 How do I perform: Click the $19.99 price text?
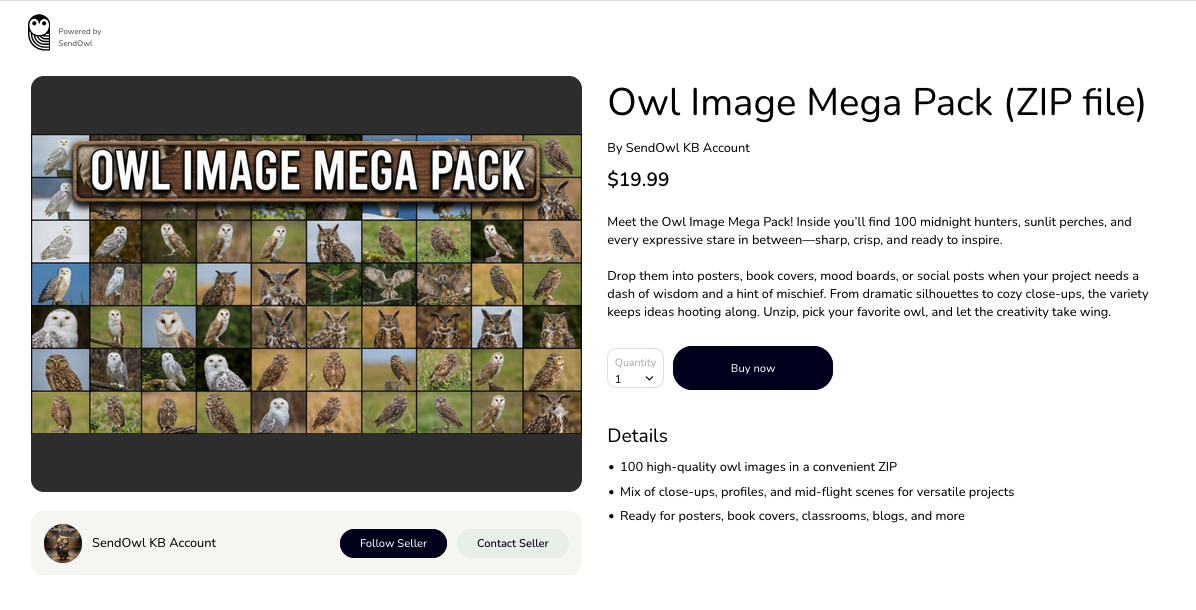(638, 180)
